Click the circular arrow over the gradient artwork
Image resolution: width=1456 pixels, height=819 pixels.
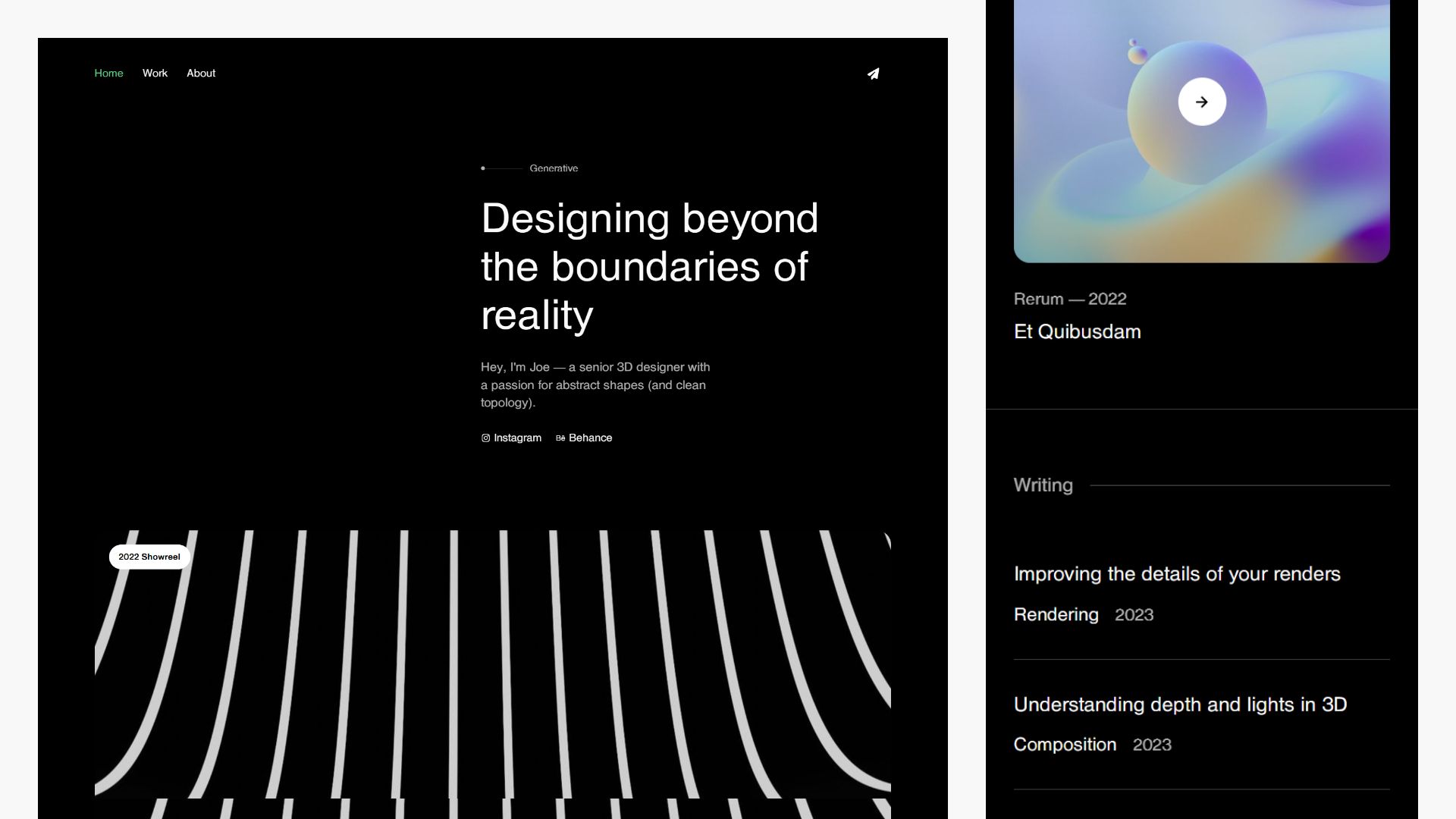[x=1201, y=102]
